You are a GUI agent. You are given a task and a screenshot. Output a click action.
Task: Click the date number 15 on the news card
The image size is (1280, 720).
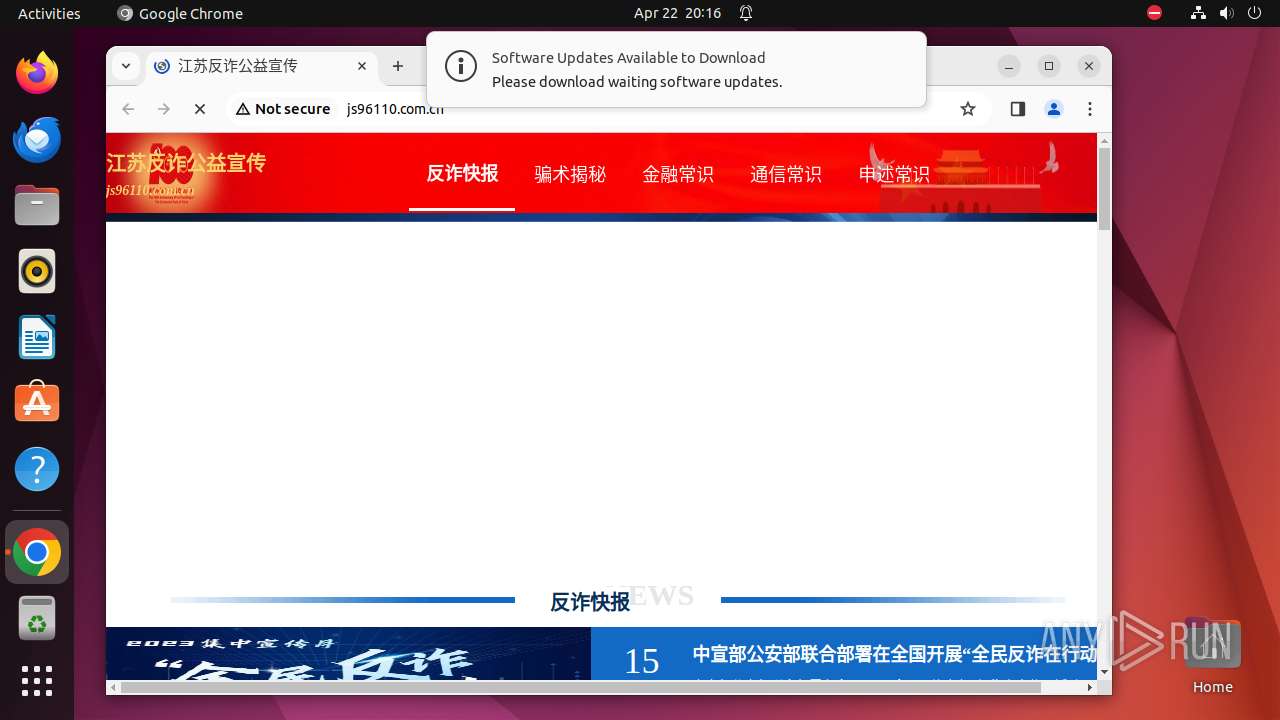coord(642,661)
